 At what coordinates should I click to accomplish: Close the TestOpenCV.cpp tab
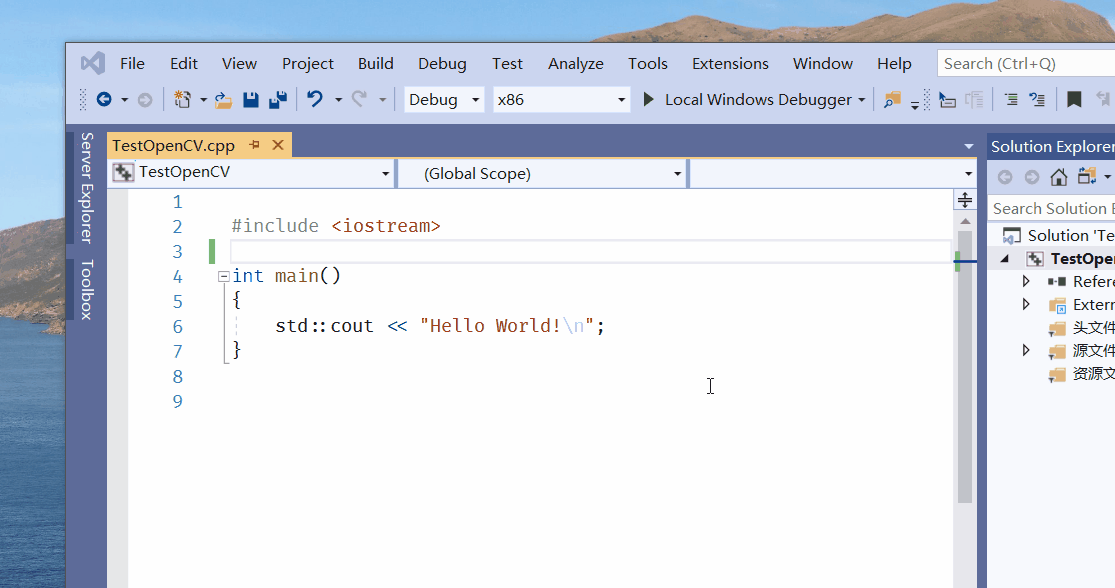278,145
